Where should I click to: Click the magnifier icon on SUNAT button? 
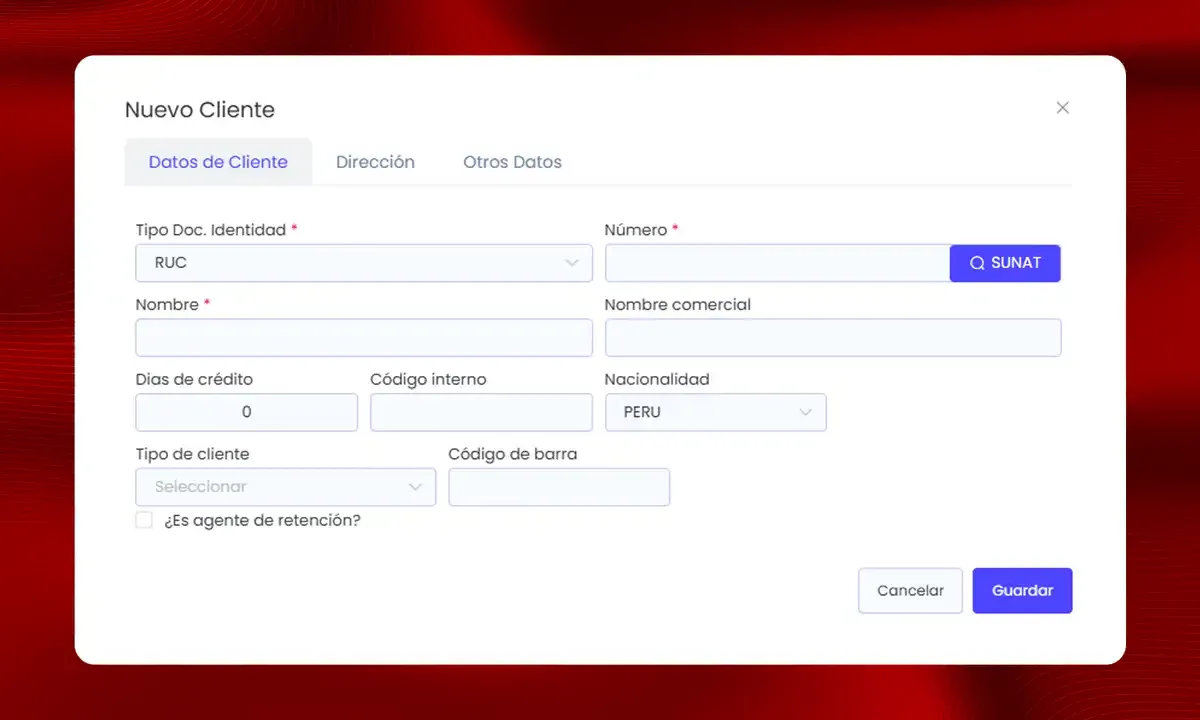tap(977, 263)
